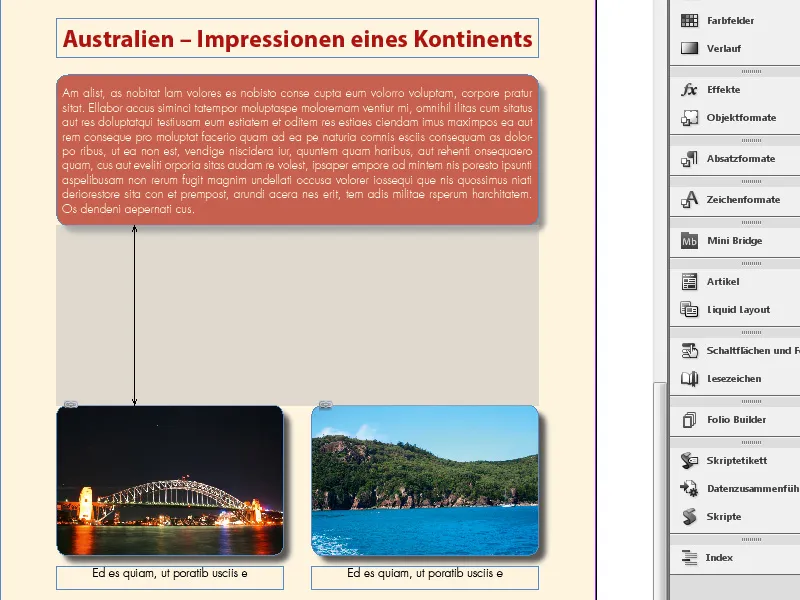
Task: Click the 'Liquid Layout' panel label
Action: [738, 310]
